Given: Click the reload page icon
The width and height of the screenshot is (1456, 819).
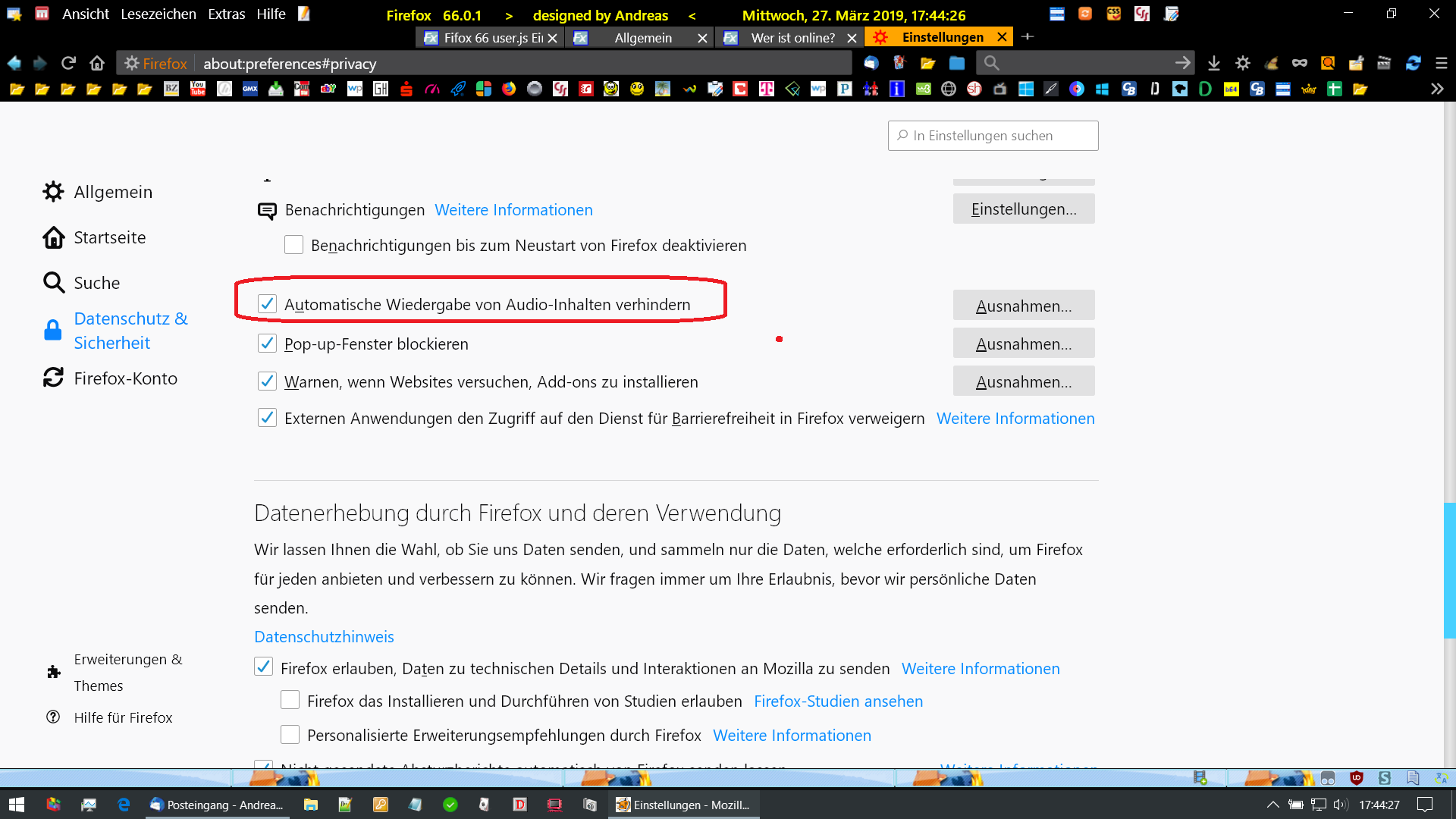Looking at the screenshot, I should click(68, 63).
